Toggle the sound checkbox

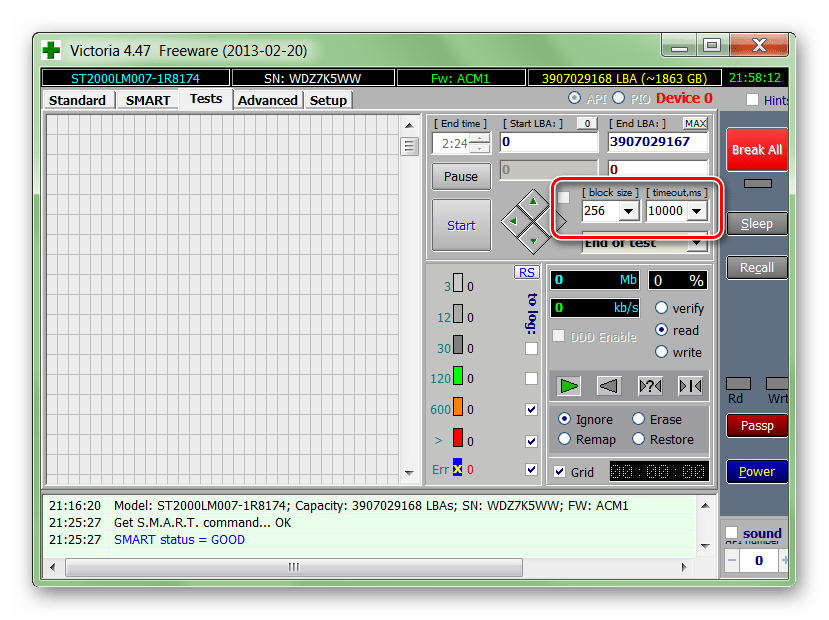coord(732,533)
